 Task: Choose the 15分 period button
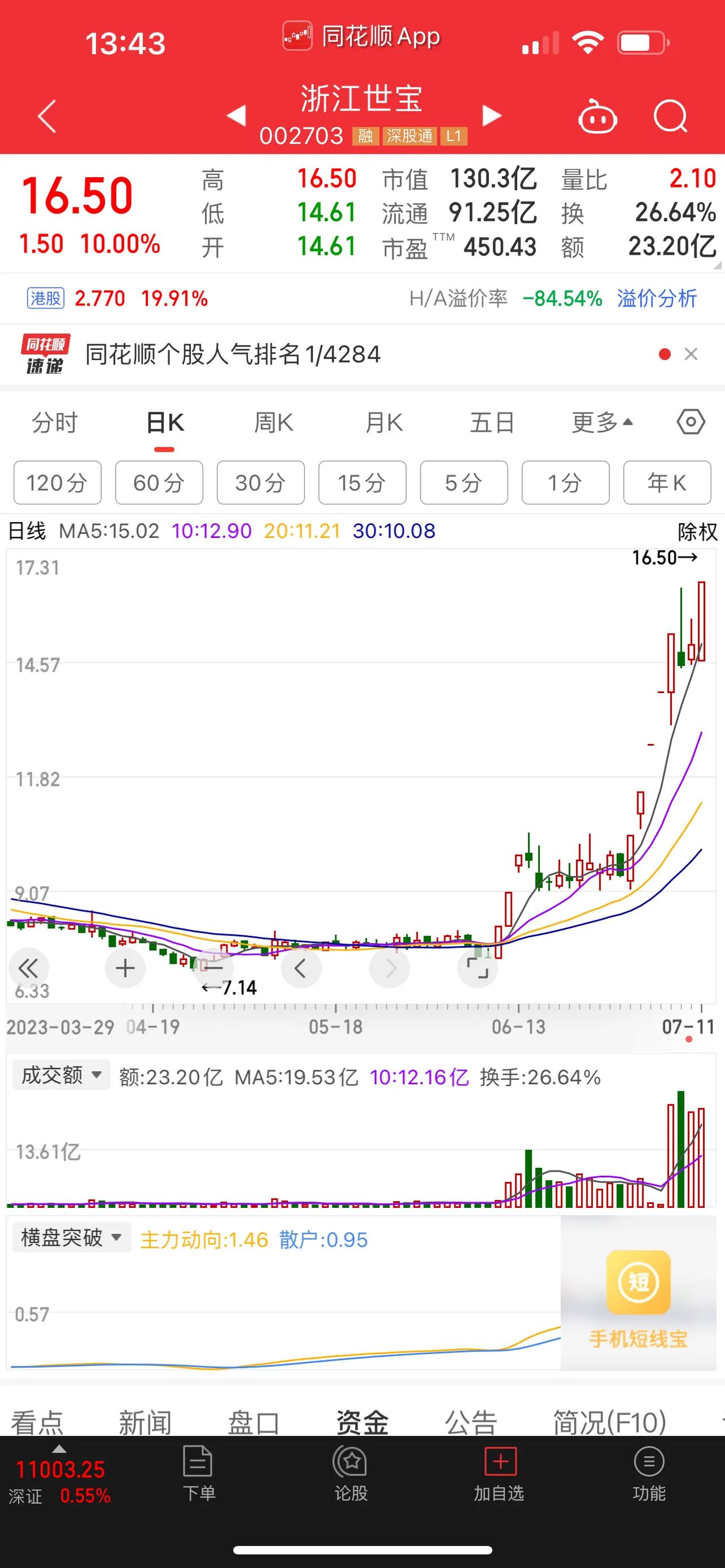coord(362,482)
